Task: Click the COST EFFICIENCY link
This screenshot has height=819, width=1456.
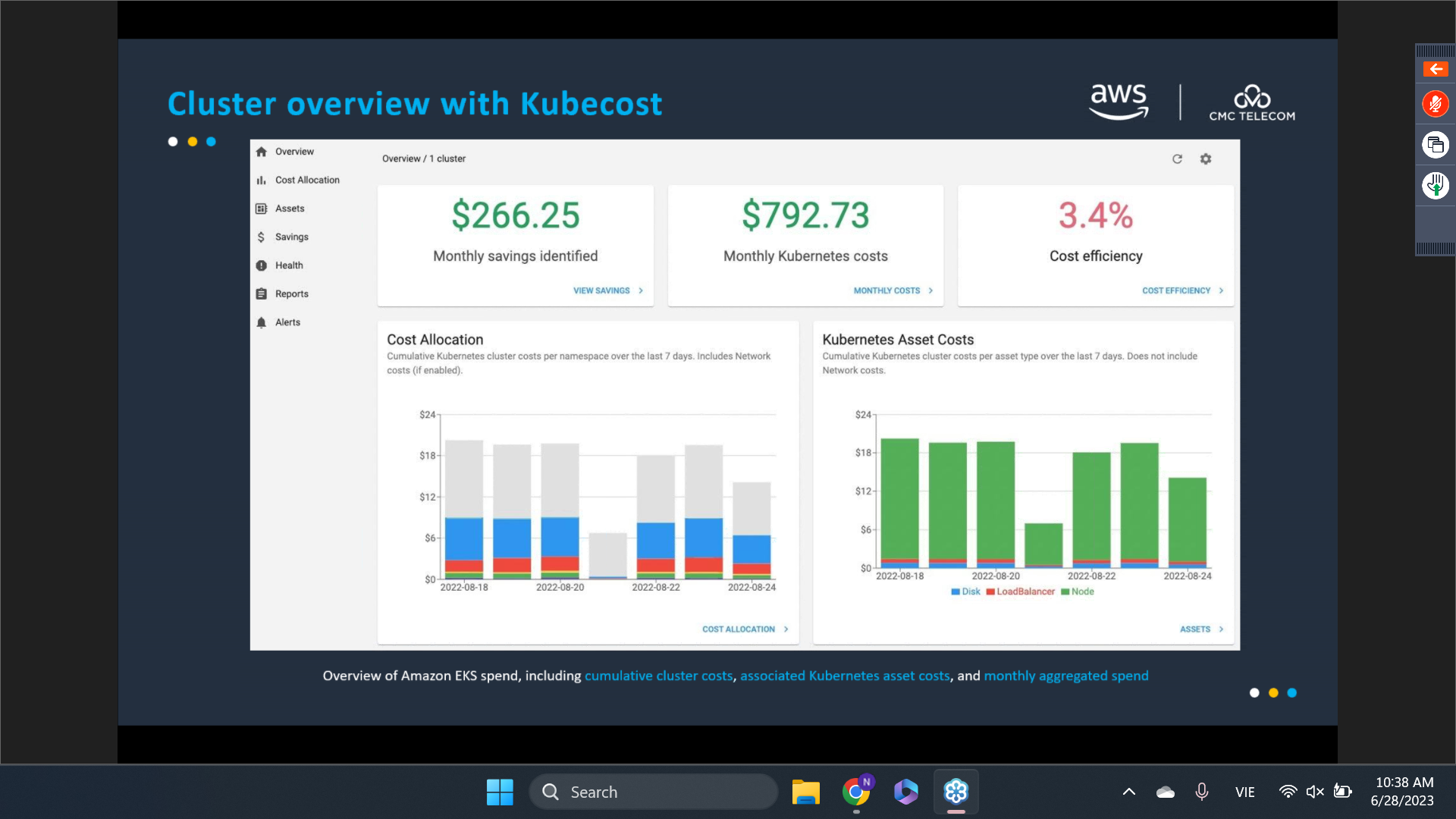Action: (x=1176, y=290)
